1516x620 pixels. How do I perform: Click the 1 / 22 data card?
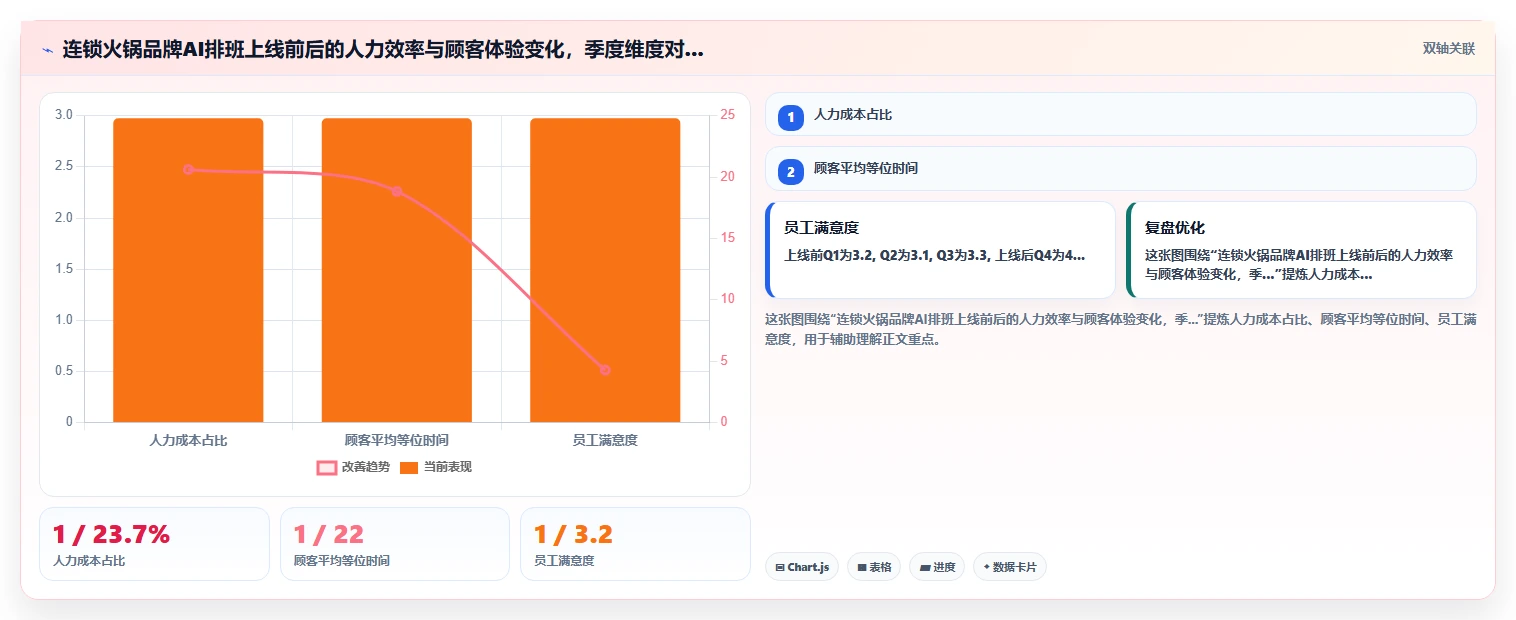(395, 544)
